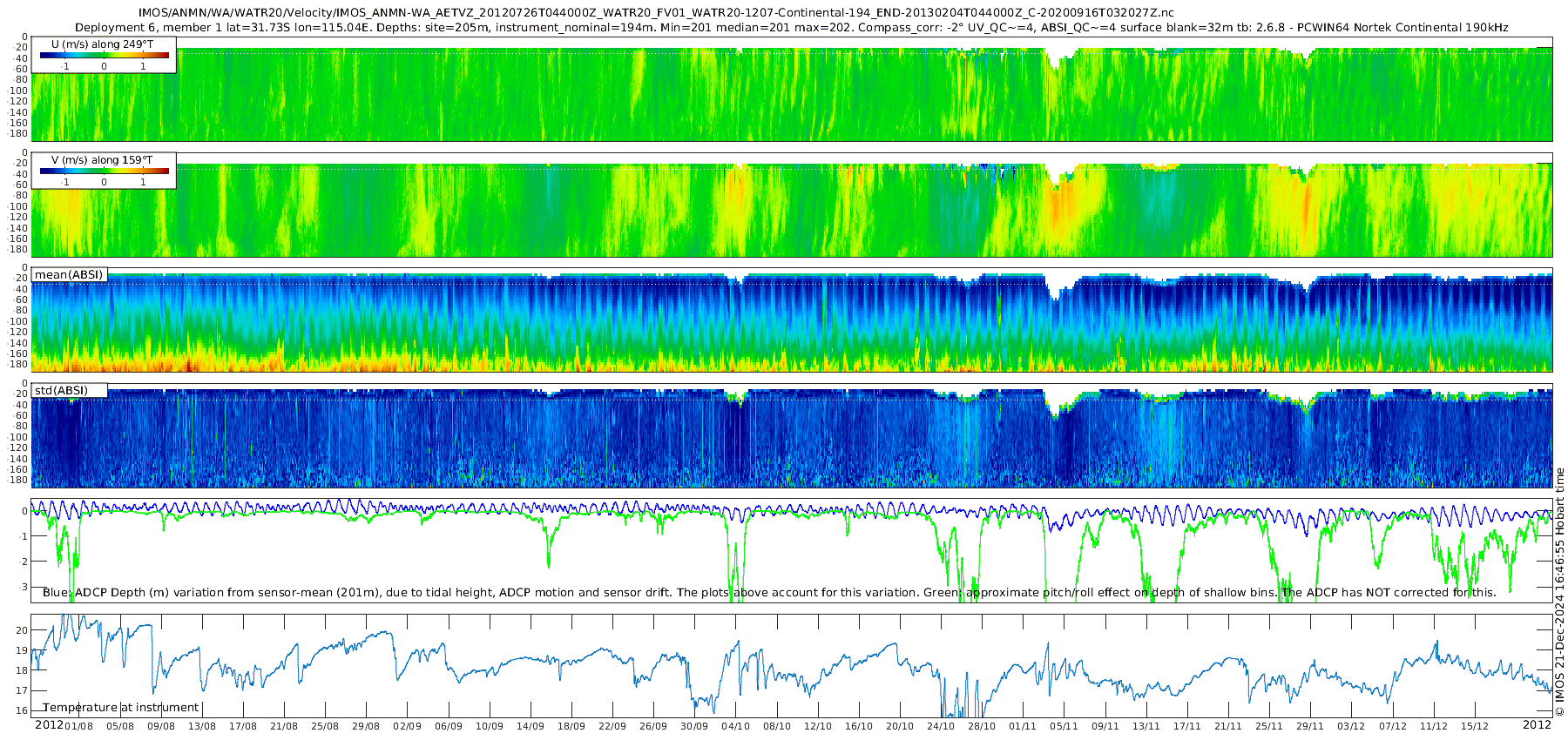Select the IMOS/ANMN file path title
1568x740 pixels.
[656, 13]
